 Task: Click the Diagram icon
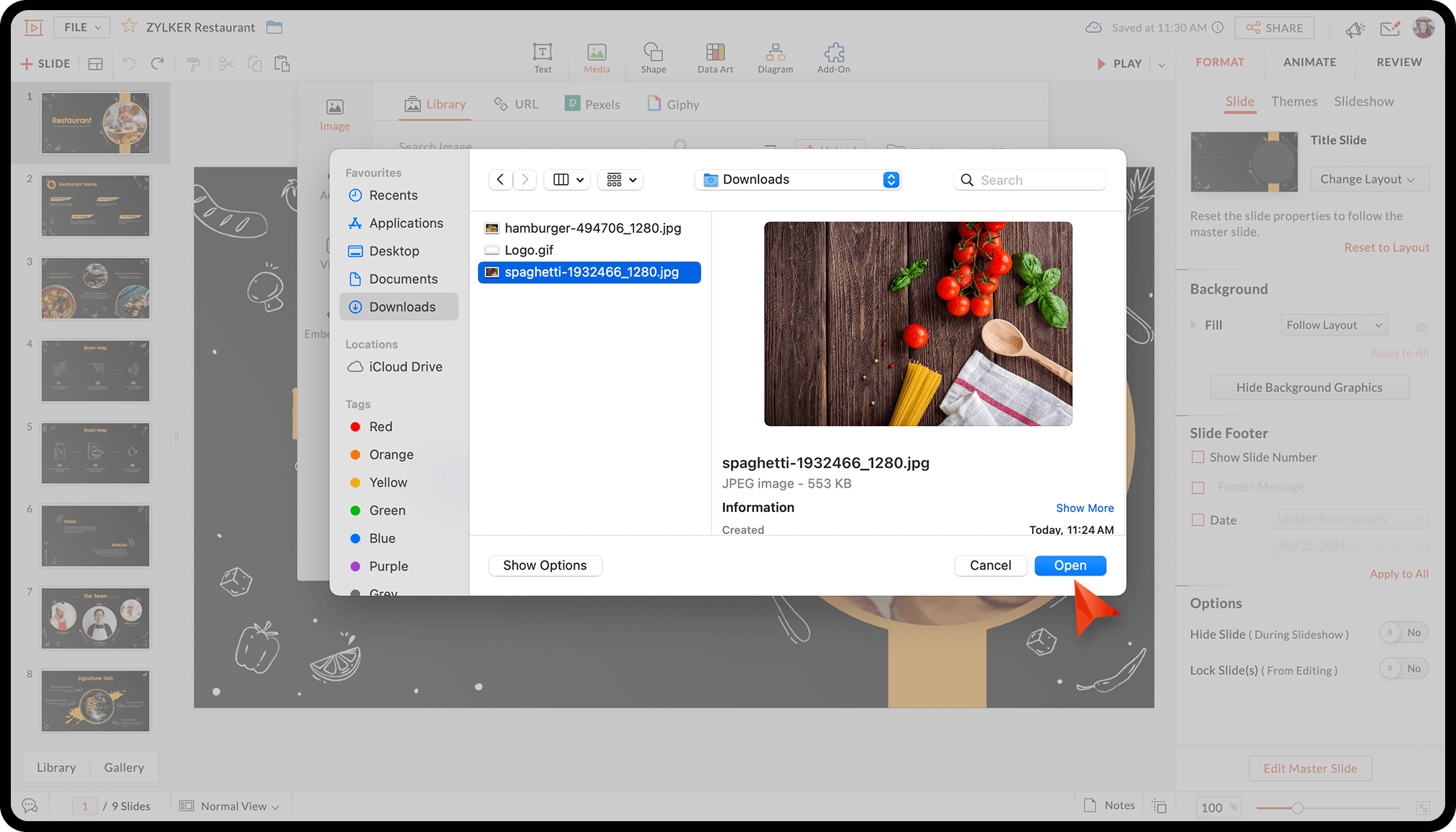point(775,53)
